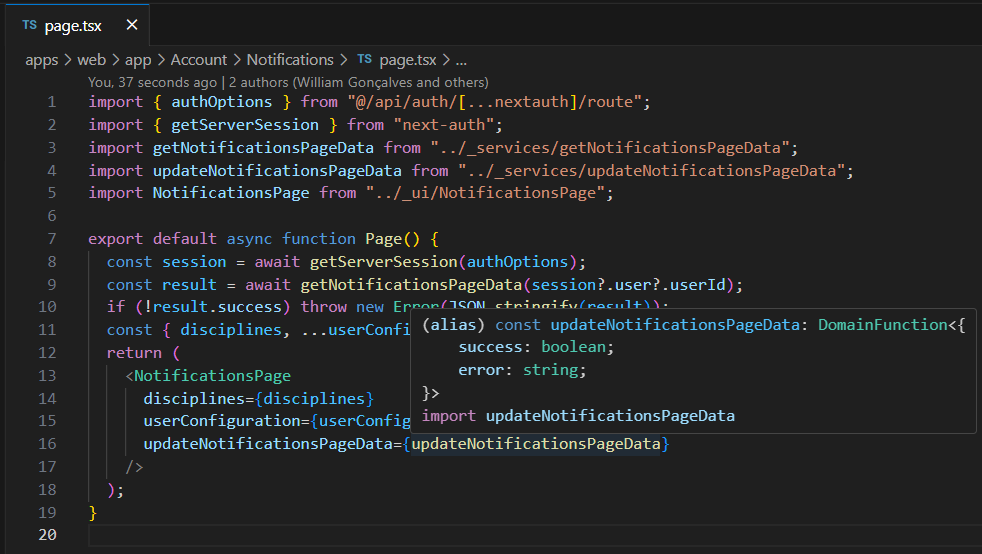Click the 'updateNotificationsPageData' prop name on line 16
The image size is (982, 554).
pyautogui.click(x=267, y=444)
